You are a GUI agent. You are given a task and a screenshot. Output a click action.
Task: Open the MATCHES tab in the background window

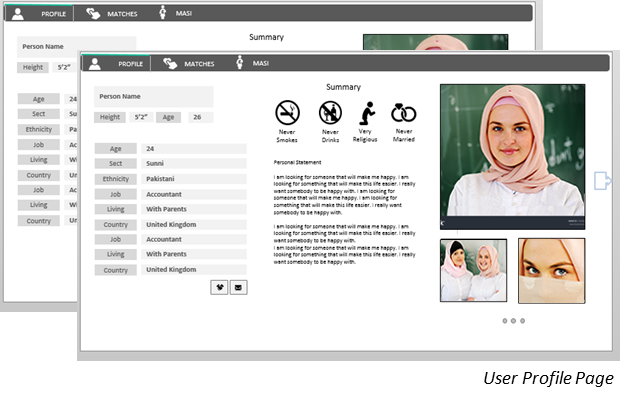pos(111,14)
